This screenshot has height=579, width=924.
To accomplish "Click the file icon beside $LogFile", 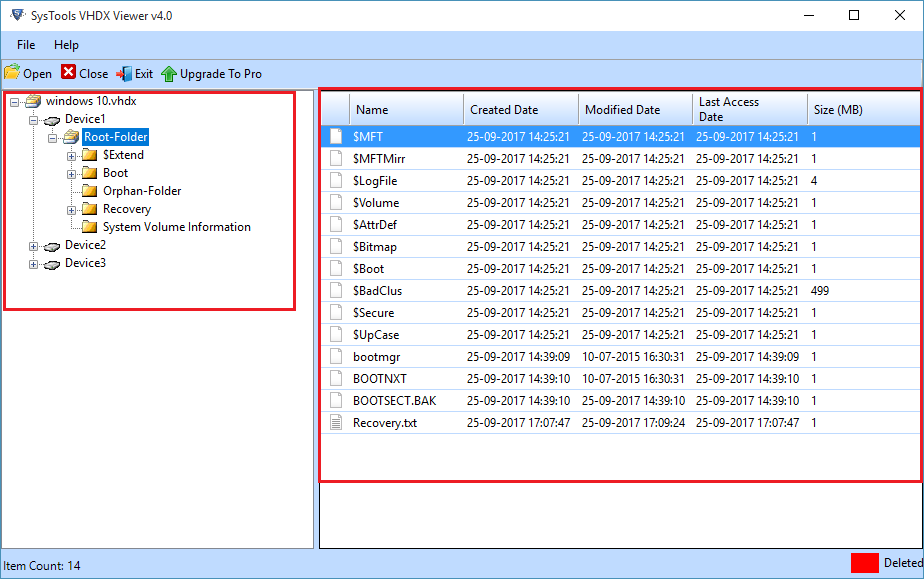I will pyautogui.click(x=336, y=180).
